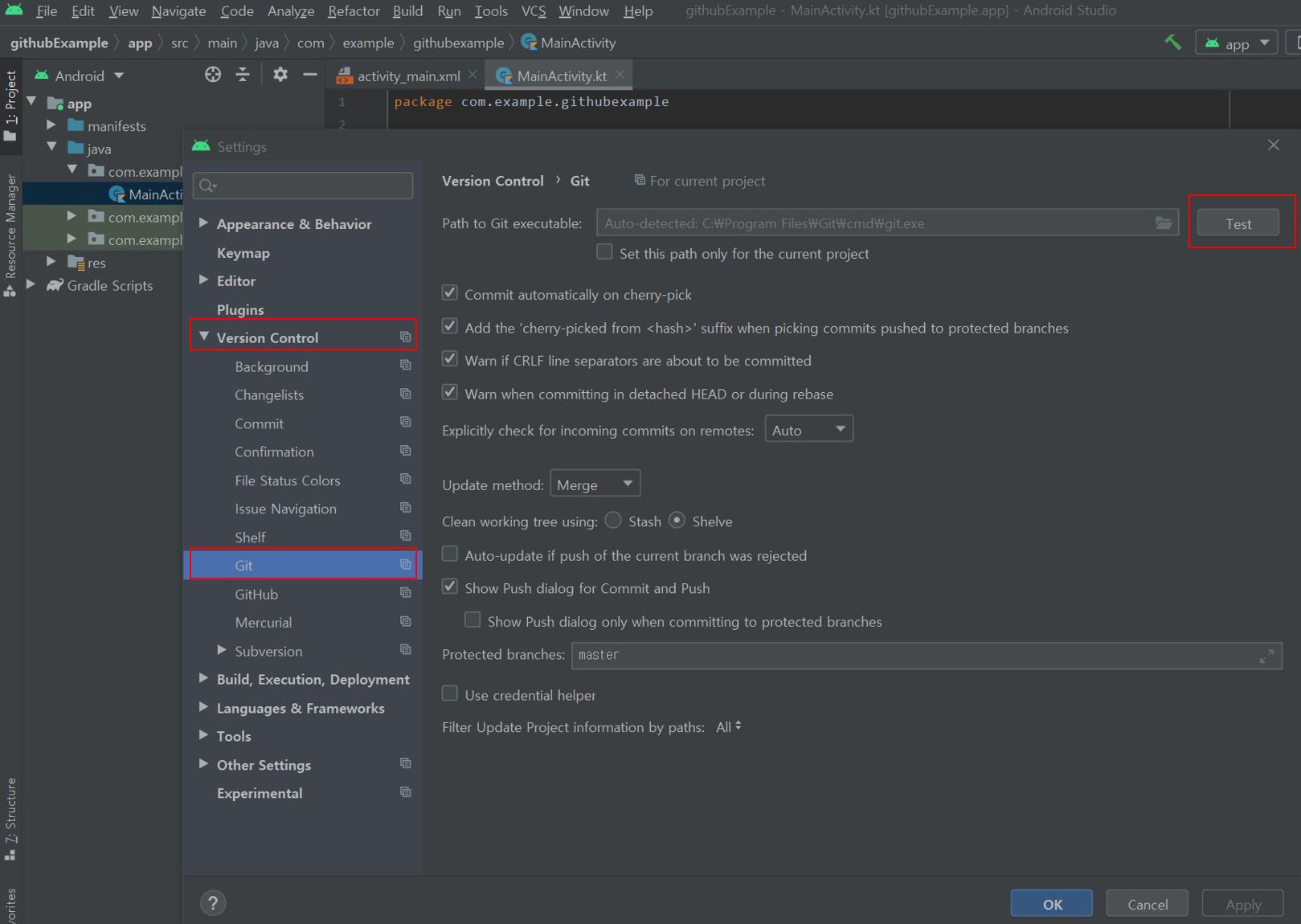This screenshot has width=1301, height=924.
Task: Hide the Project panel with minus icon
Action: [309, 75]
